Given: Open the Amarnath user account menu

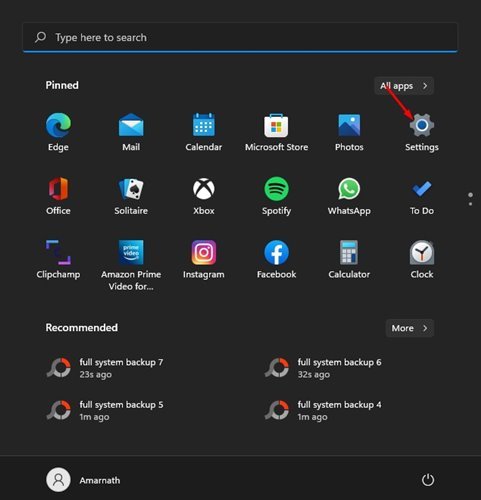Looking at the screenshot, I should point(83,480).
